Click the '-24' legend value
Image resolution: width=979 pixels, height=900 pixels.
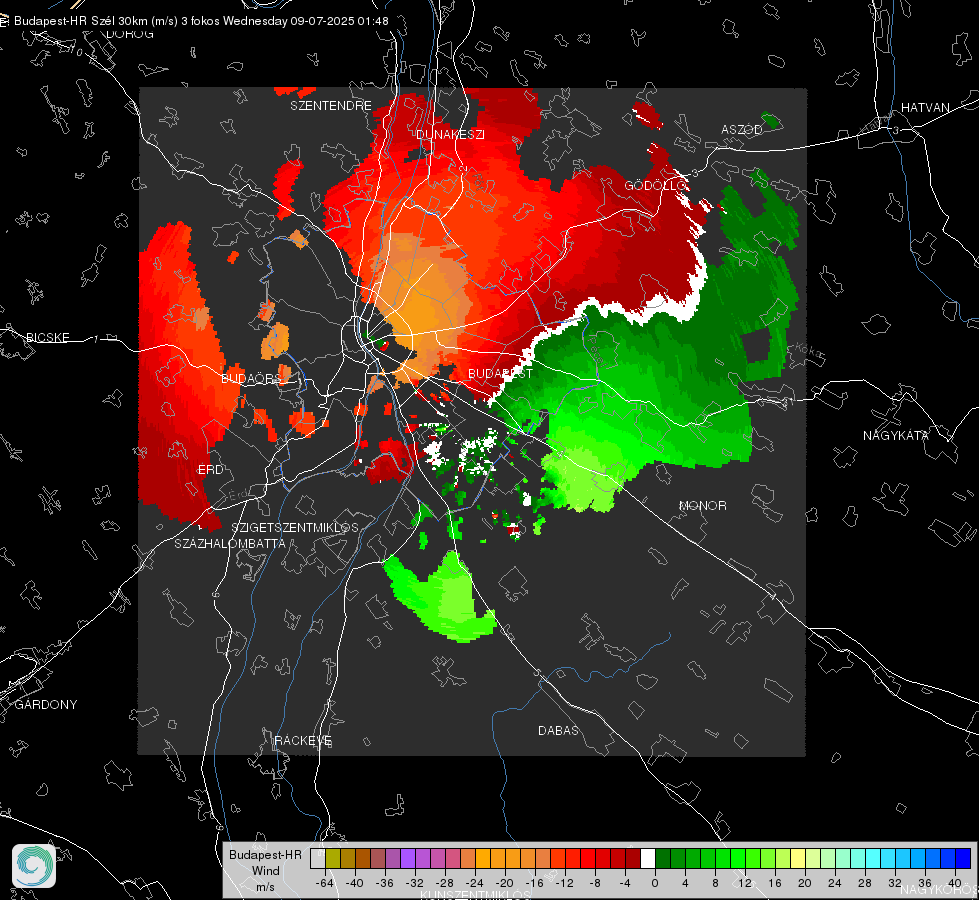click(x=475, y=883)
